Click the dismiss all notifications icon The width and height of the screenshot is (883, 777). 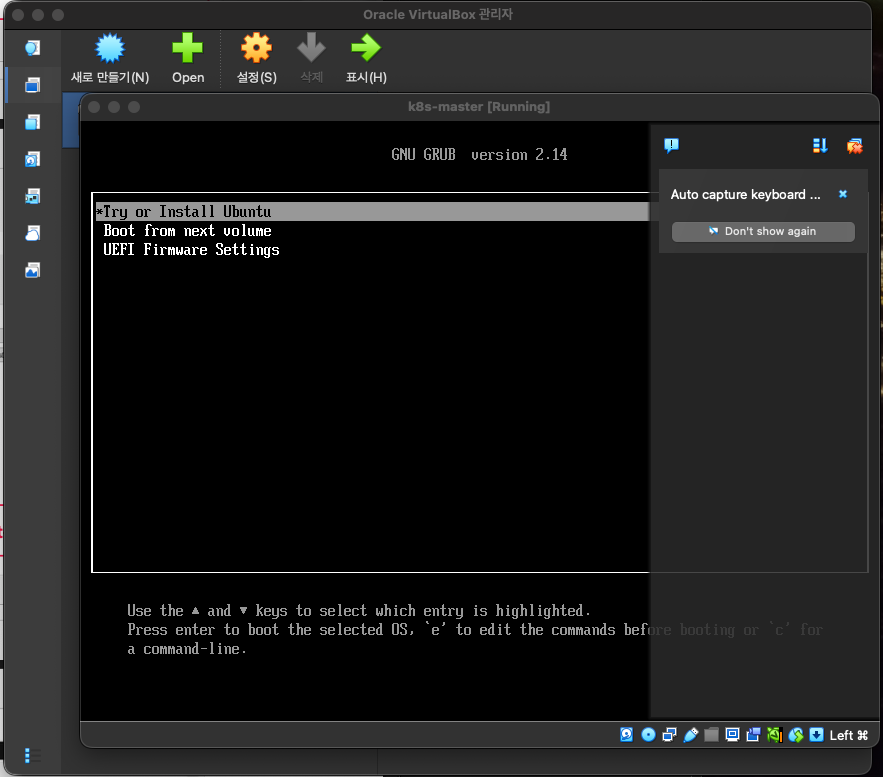tap(854, 146)
